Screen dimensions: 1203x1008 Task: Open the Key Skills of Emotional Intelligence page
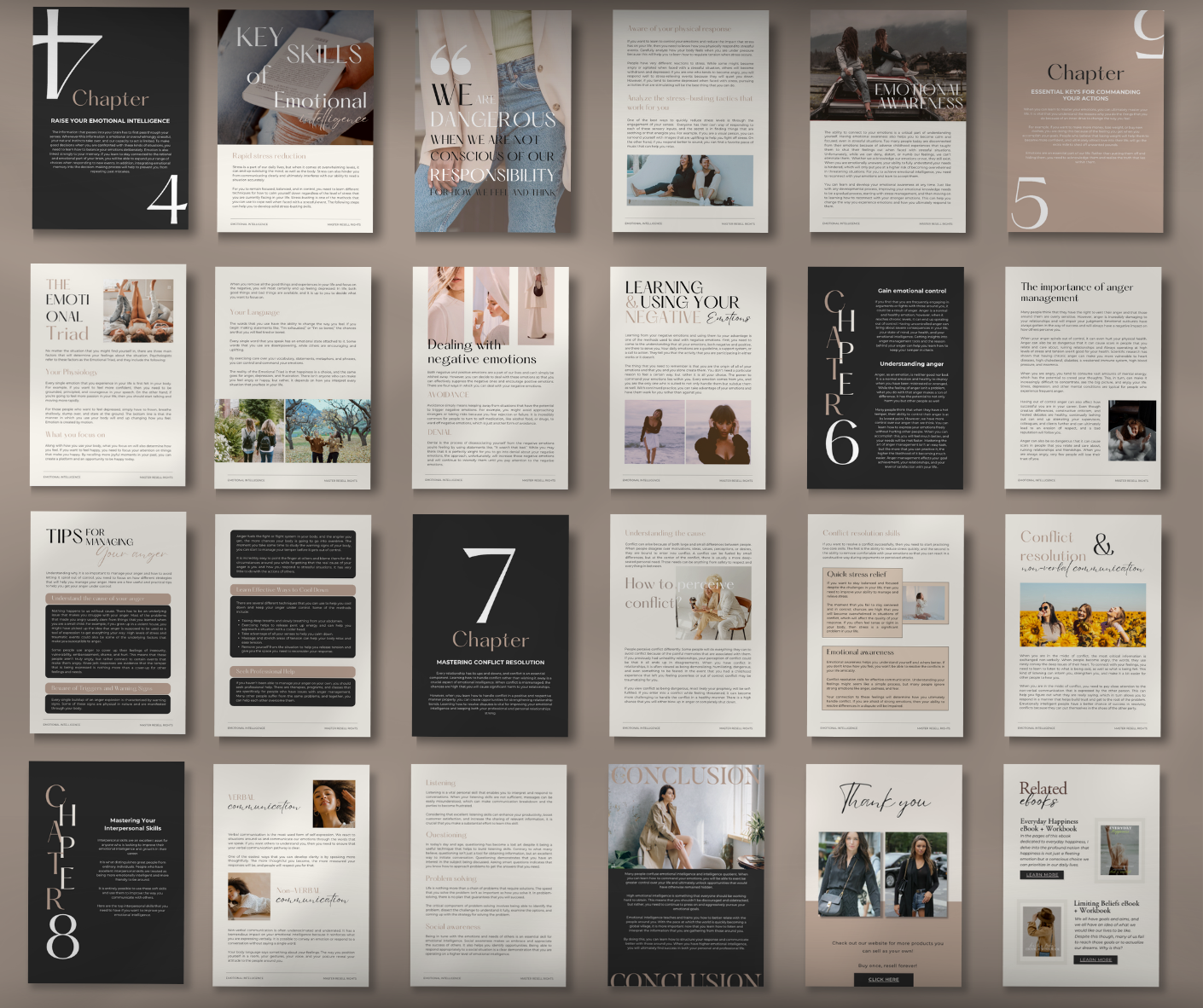point(295,121)
